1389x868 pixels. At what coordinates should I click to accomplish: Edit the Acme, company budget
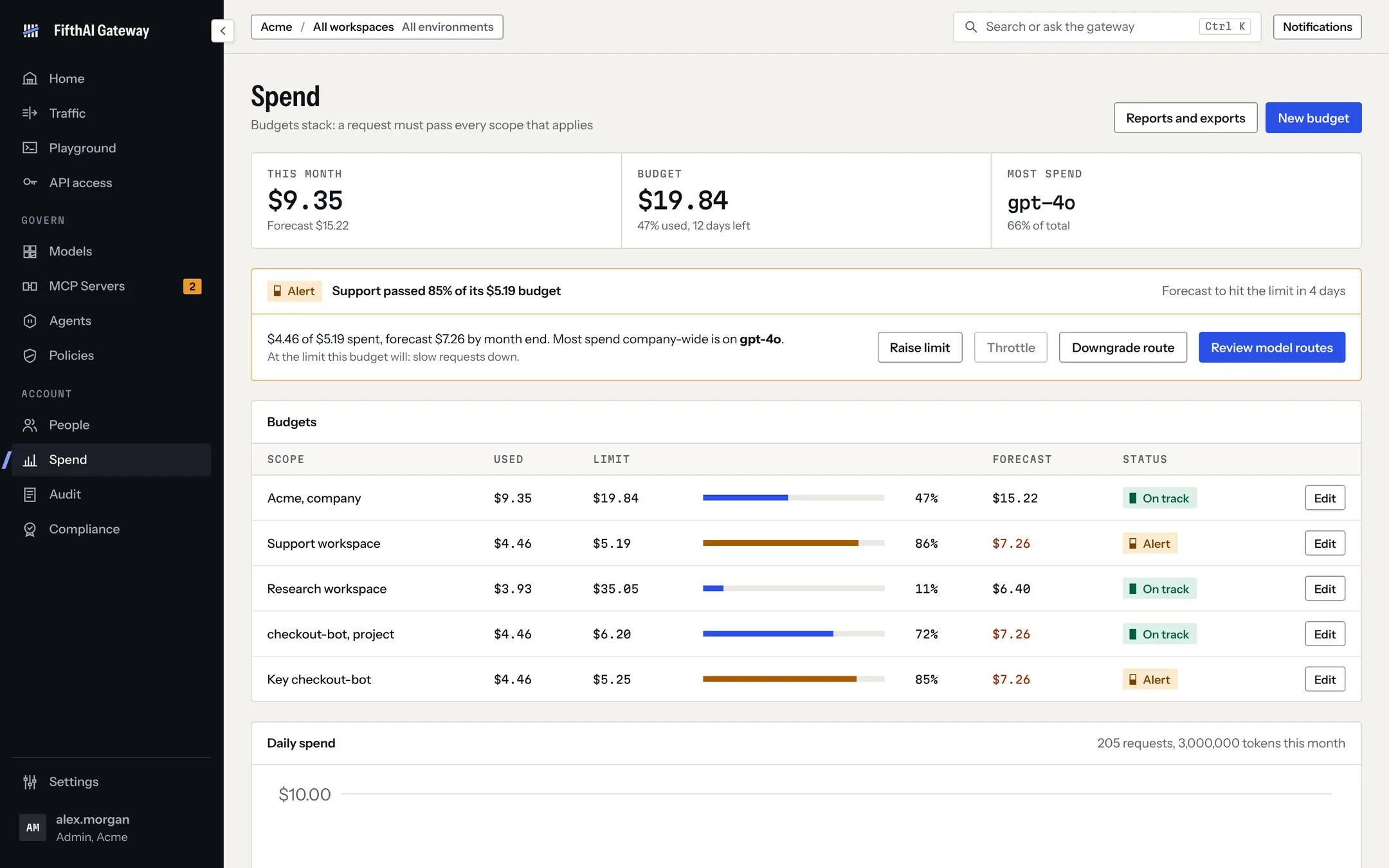1325,498
